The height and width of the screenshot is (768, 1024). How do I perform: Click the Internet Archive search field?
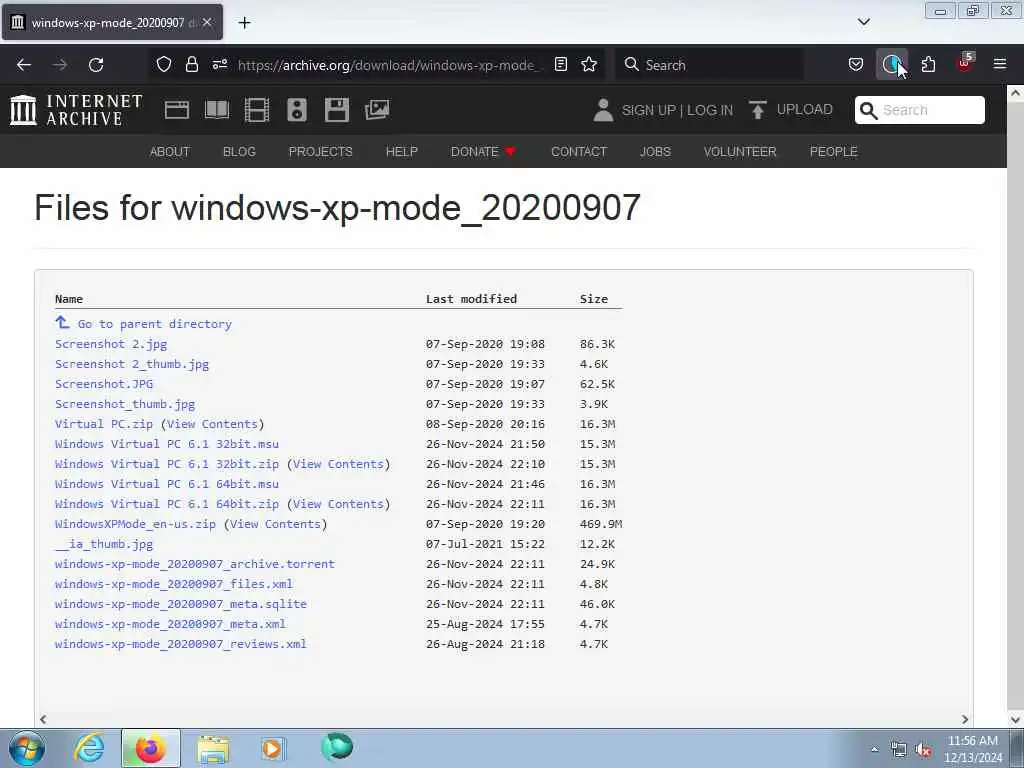click(x=920, y=110)
